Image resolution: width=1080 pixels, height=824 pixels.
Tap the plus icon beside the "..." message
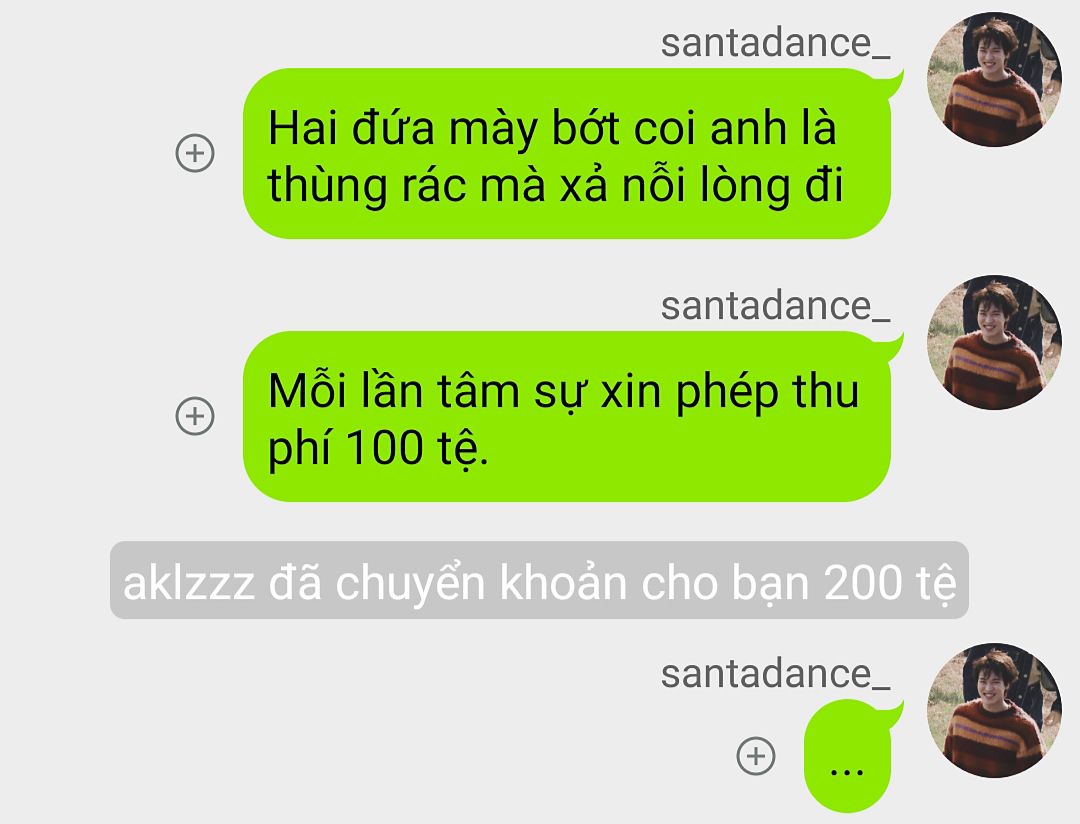756,756
